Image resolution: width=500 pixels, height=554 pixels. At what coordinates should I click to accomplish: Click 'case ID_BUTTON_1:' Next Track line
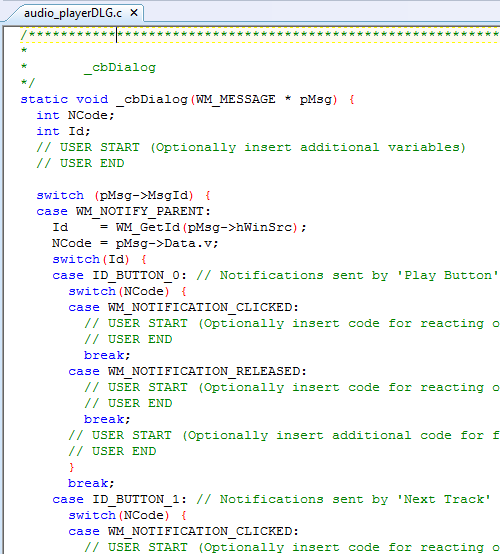(x=271, y=499)
